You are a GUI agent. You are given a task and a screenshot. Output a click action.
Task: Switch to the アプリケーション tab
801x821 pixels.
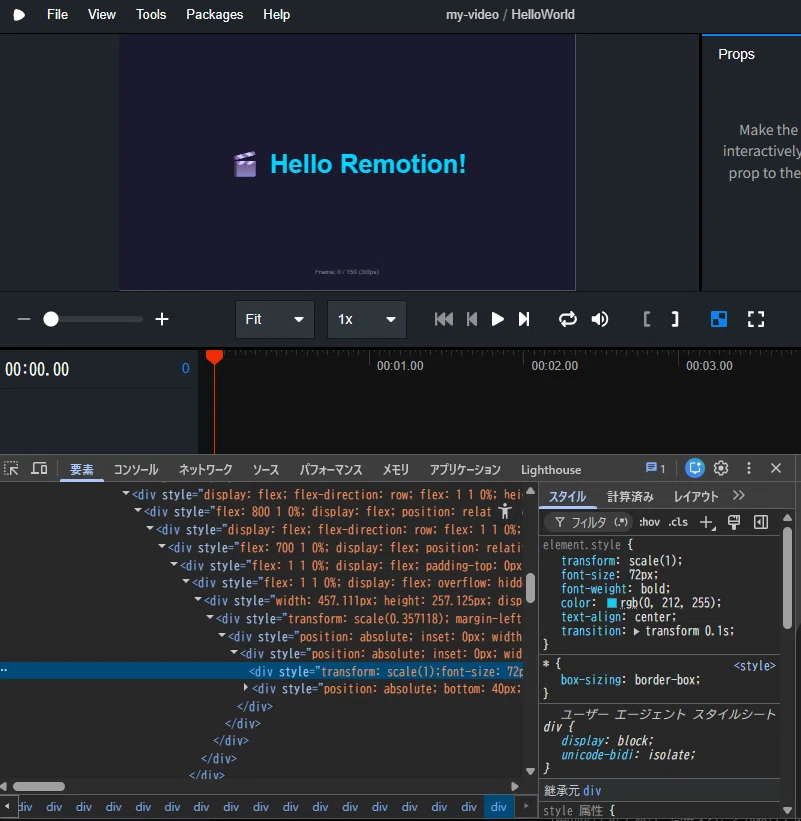pyautogui.click(x=465, y=470)
